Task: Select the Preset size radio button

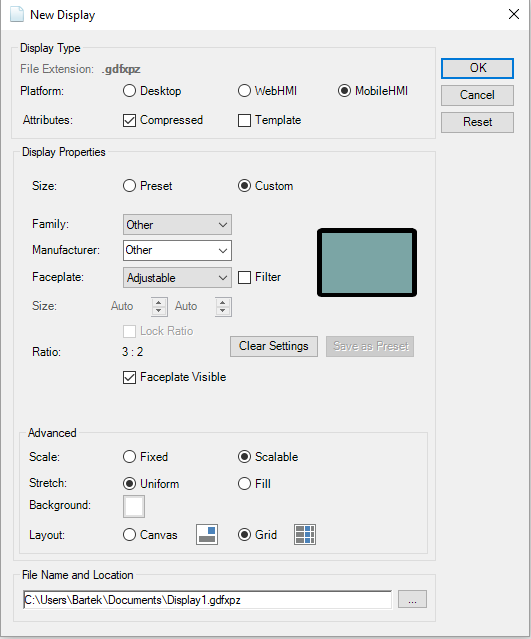Action: pos(129,186)
